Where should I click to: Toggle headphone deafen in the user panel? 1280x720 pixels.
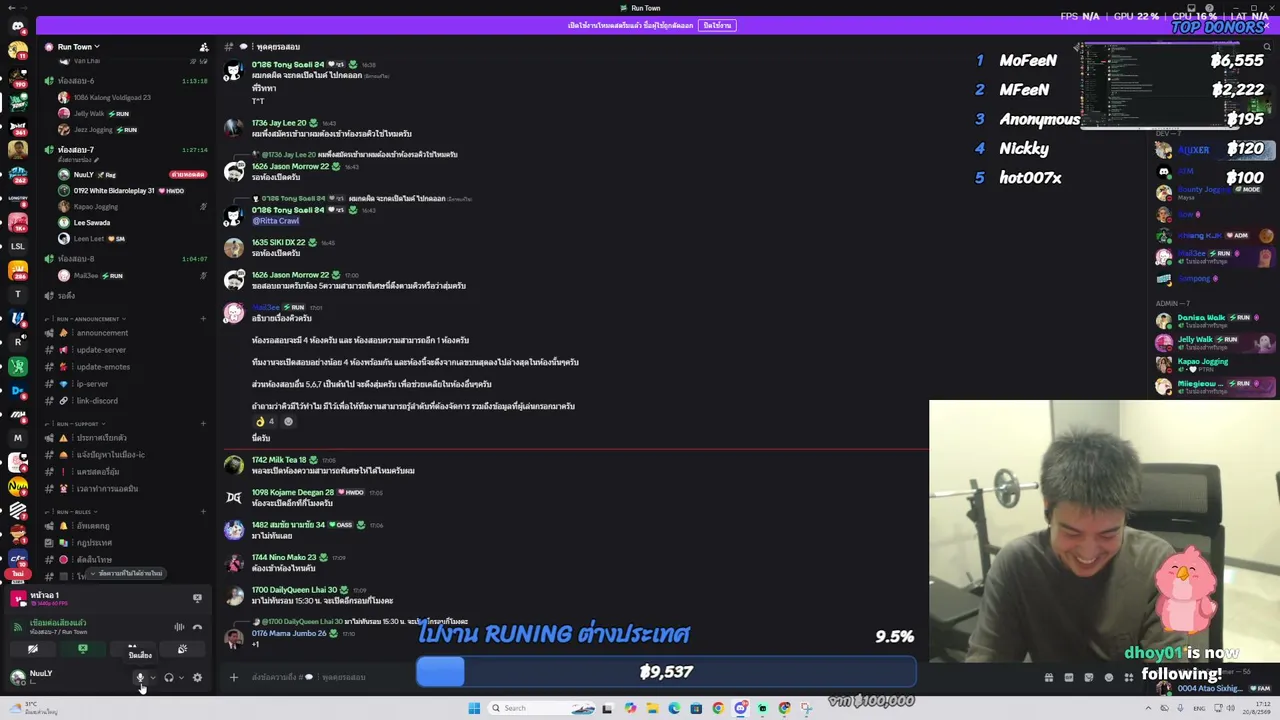[168, 677]
